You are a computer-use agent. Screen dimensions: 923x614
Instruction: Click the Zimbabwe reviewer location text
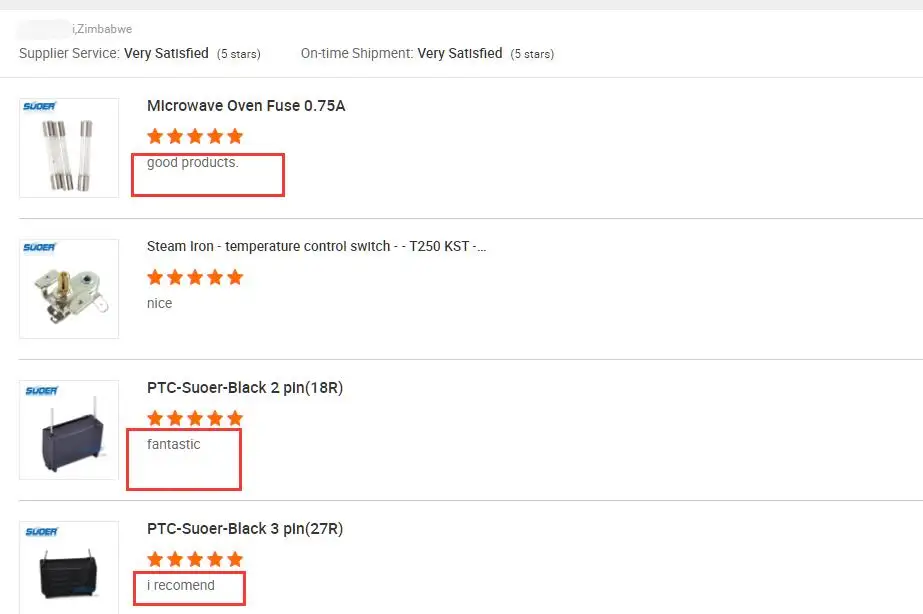(104, 29)
